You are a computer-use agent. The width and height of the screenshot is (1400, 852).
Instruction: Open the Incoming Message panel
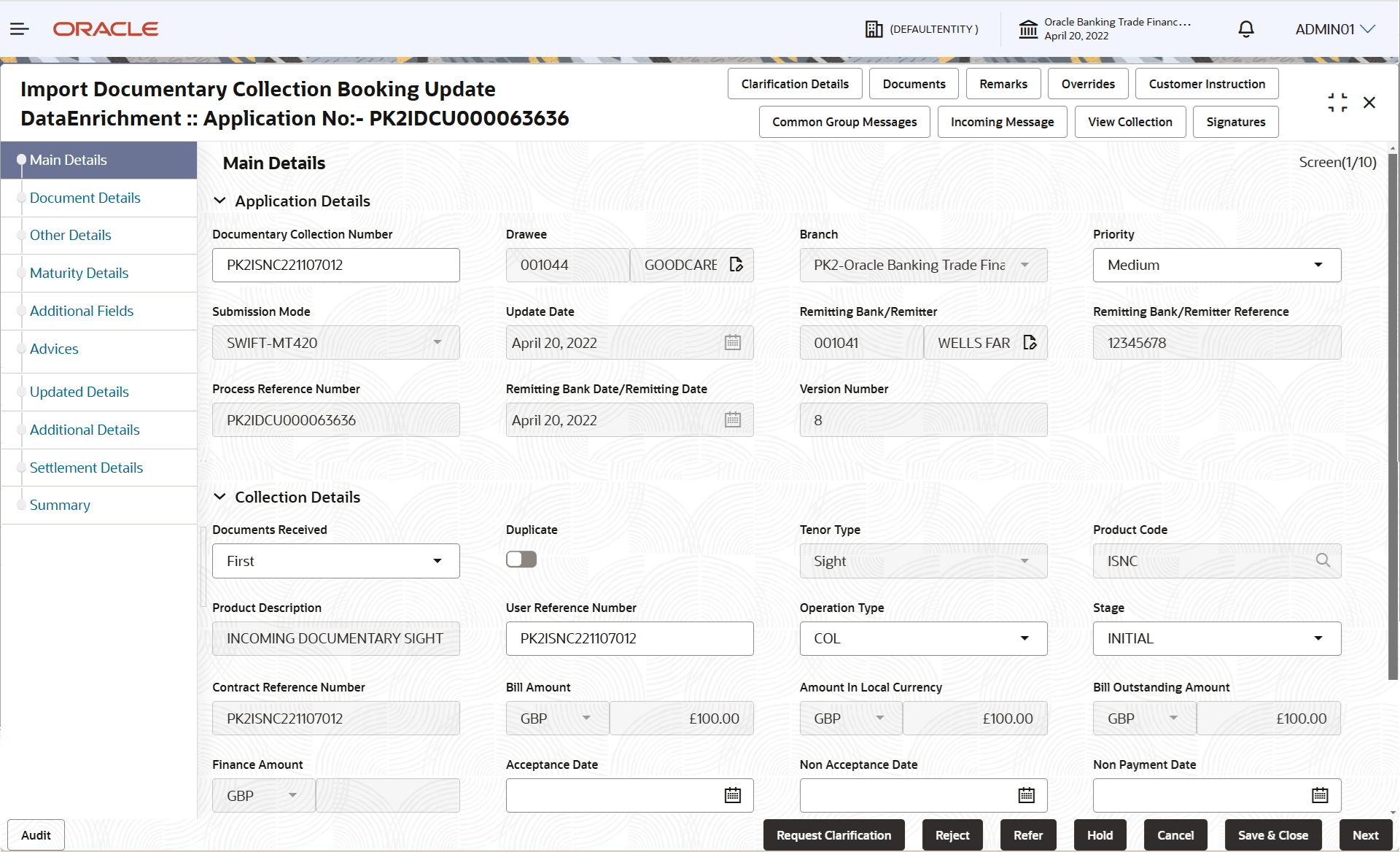click(1002, 122)
